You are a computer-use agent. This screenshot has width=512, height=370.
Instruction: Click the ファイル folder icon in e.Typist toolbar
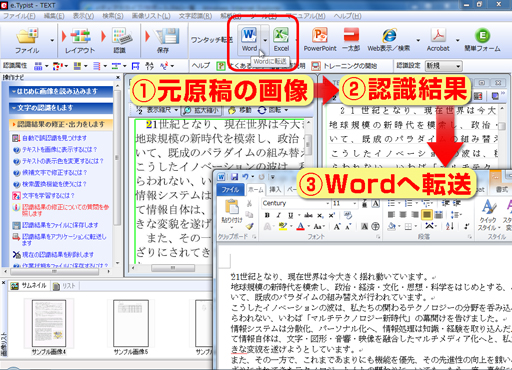tap(27, 40)
